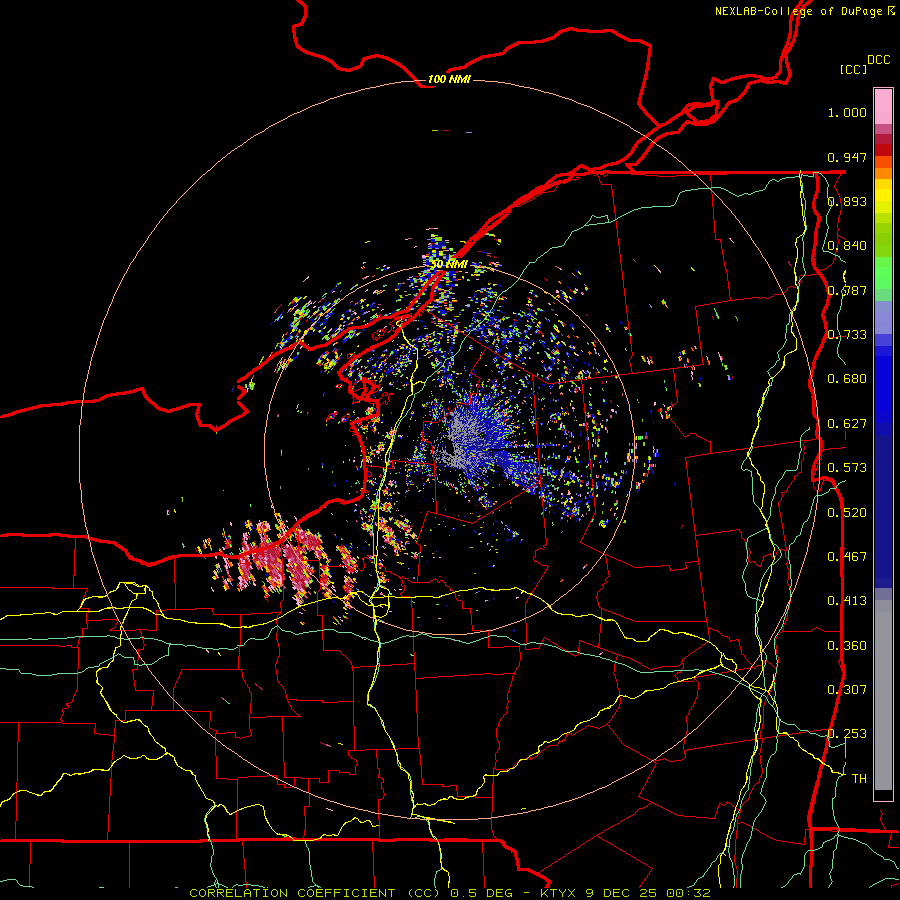This screenshot has width=900, height=900.
Task: Click the 50 NMI range ring label
Action: [x=449, y=264]
